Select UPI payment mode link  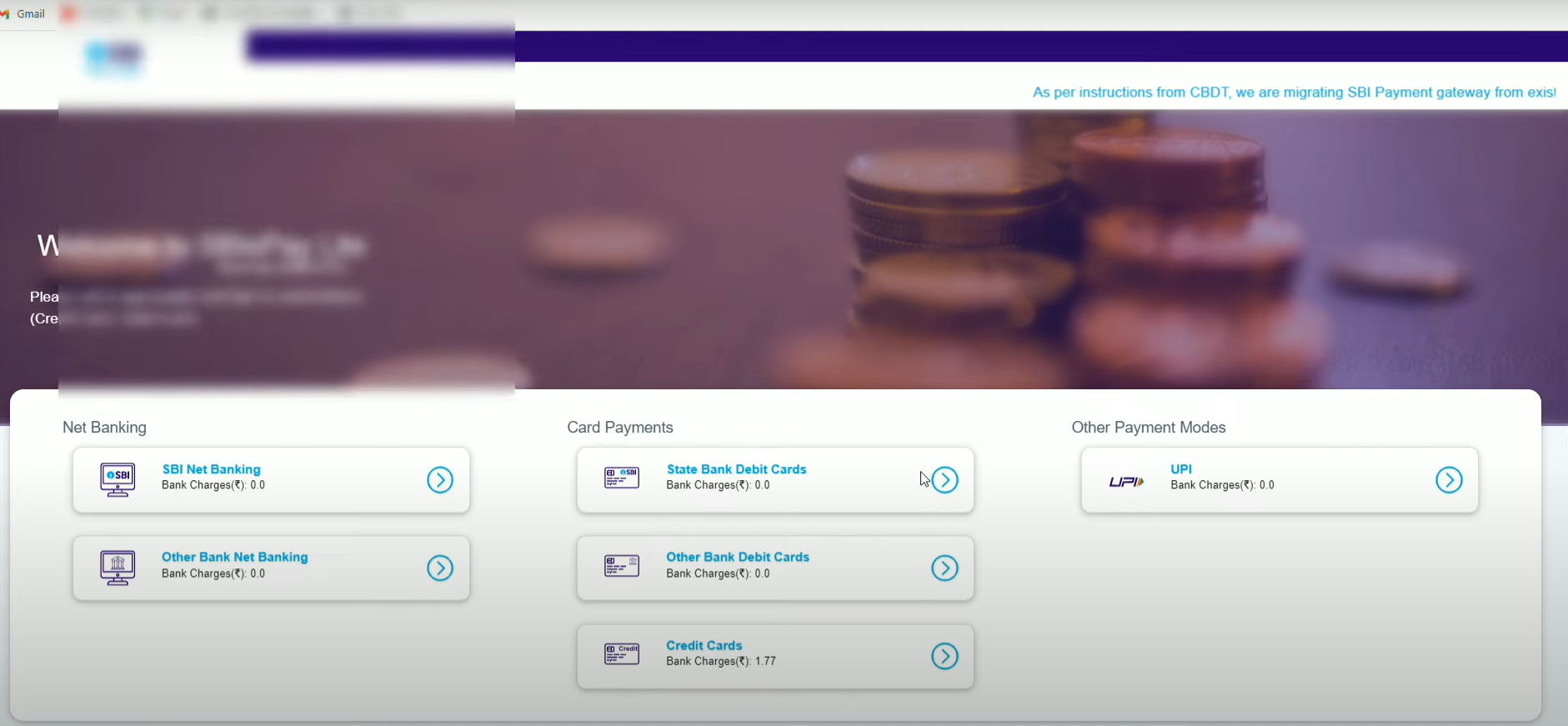[x=1181, y=469]
